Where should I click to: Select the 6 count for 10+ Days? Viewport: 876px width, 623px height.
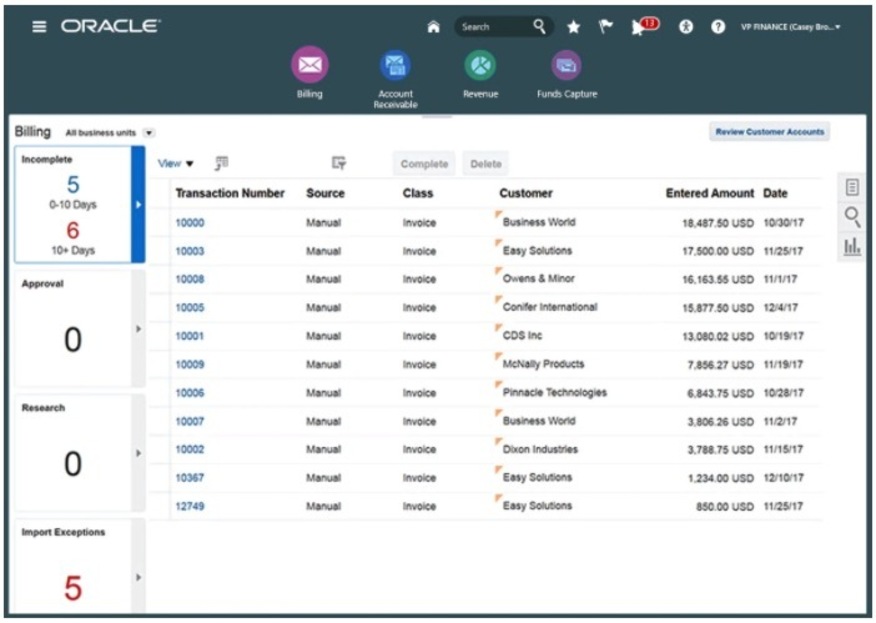coord(73,230)
